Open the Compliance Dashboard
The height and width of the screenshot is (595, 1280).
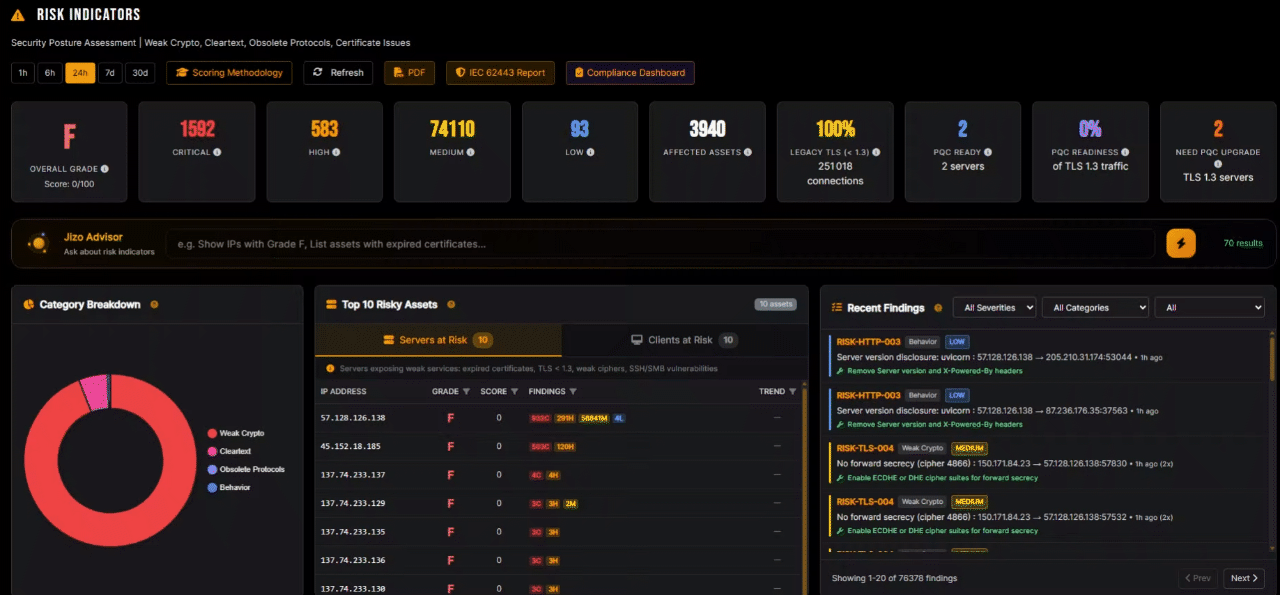click(629, 73)
